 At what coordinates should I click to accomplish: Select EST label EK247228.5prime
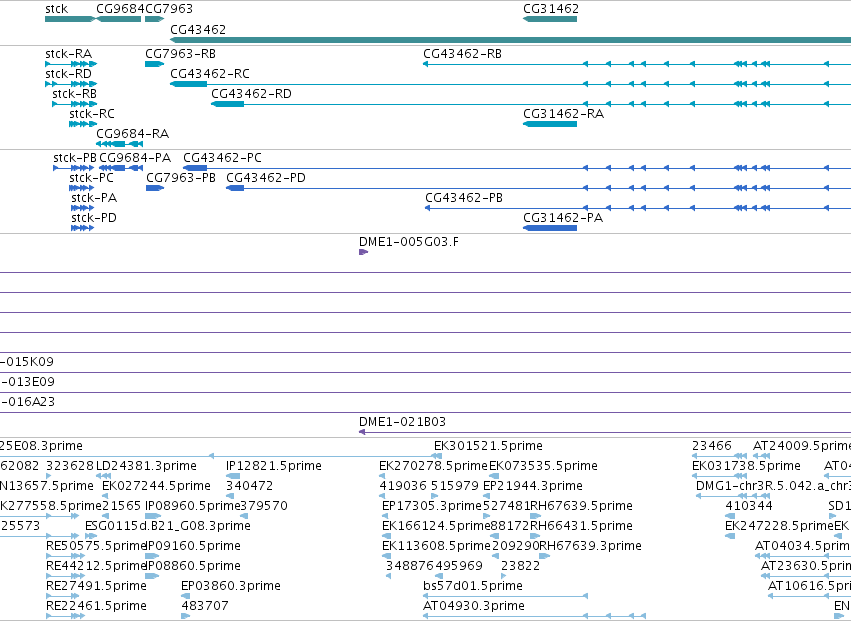779,527
